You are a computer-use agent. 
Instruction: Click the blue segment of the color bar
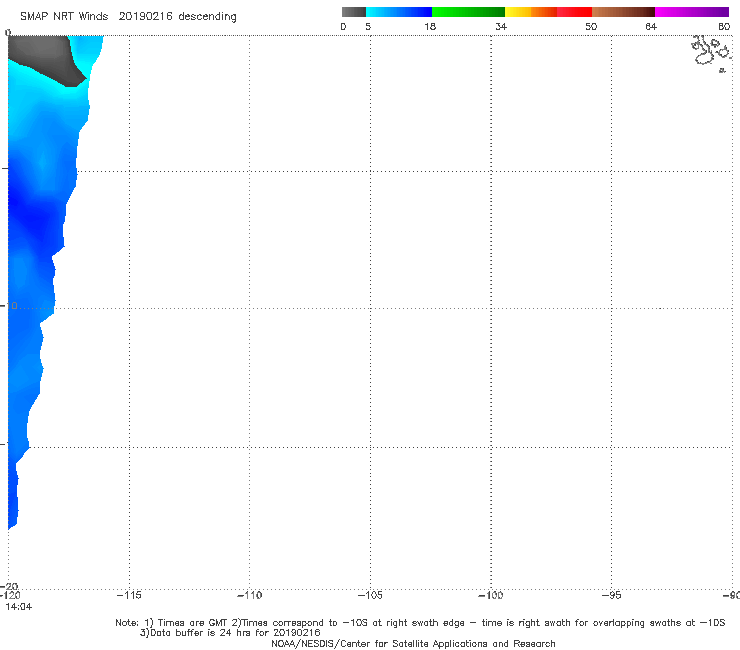399,12
